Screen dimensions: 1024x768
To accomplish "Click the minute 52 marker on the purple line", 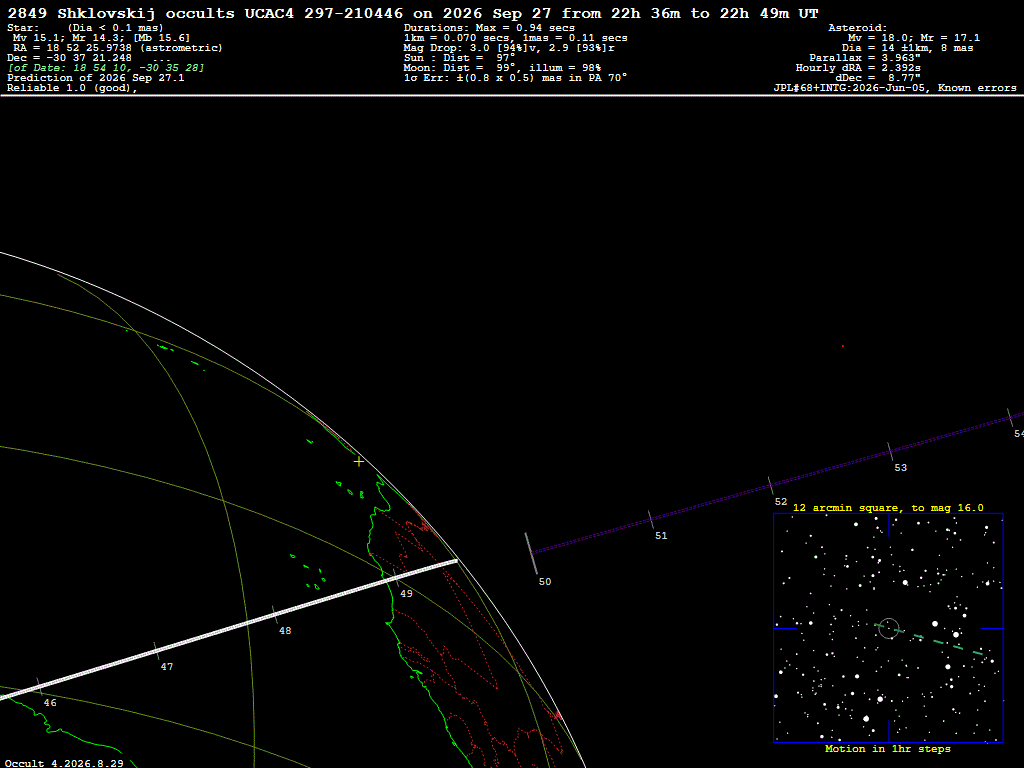I will [771, 485].
